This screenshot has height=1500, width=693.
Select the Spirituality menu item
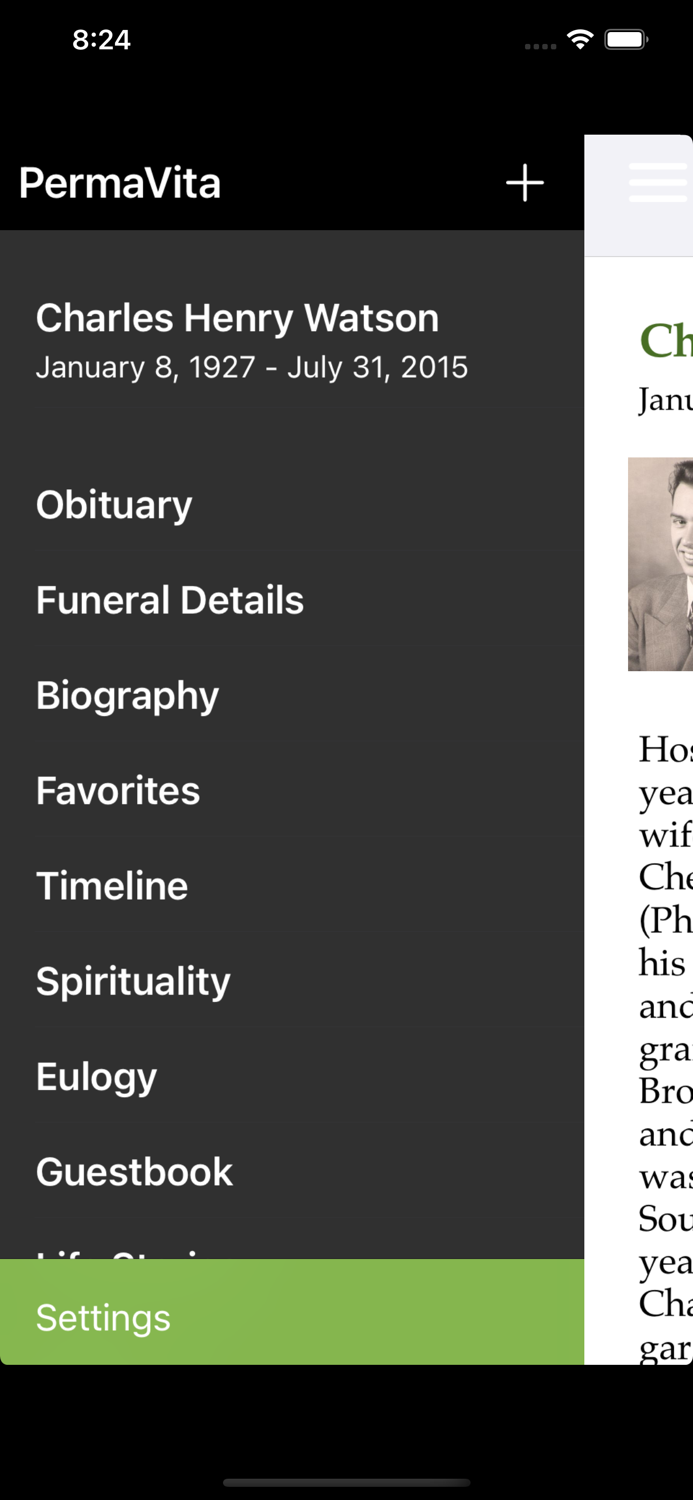[x=133, y=982]
